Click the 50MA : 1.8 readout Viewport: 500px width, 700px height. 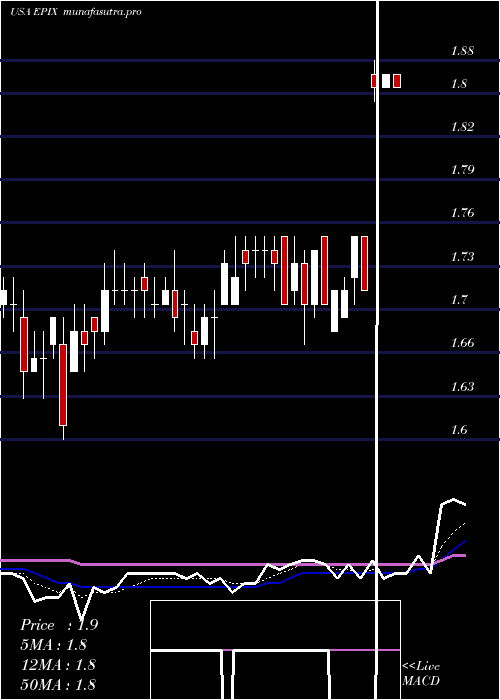coord(58,684)
